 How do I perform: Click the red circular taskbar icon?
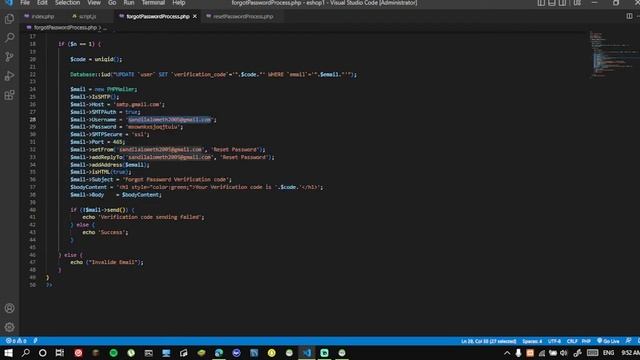[x=78, y=353]
